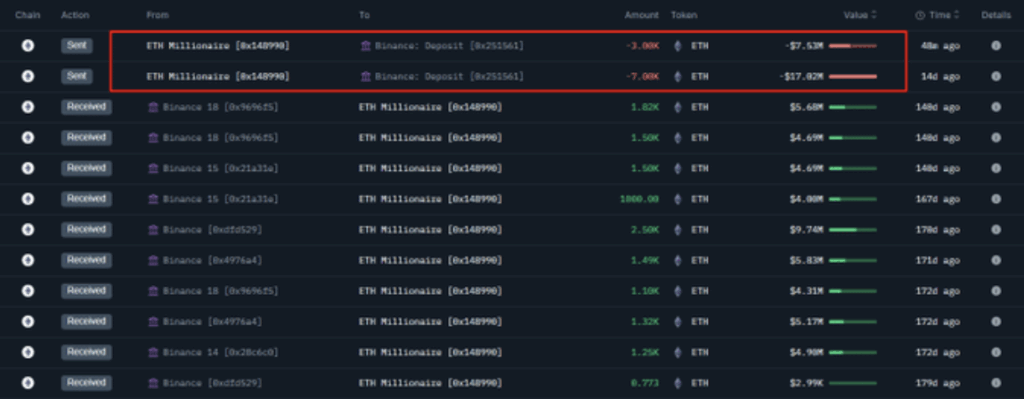The height and width of the screenshot is (399, 1024).
Task: Open ETH Millionaire sender in the 48m ago row
Action: pyautogui.click(x=218, y=46)
